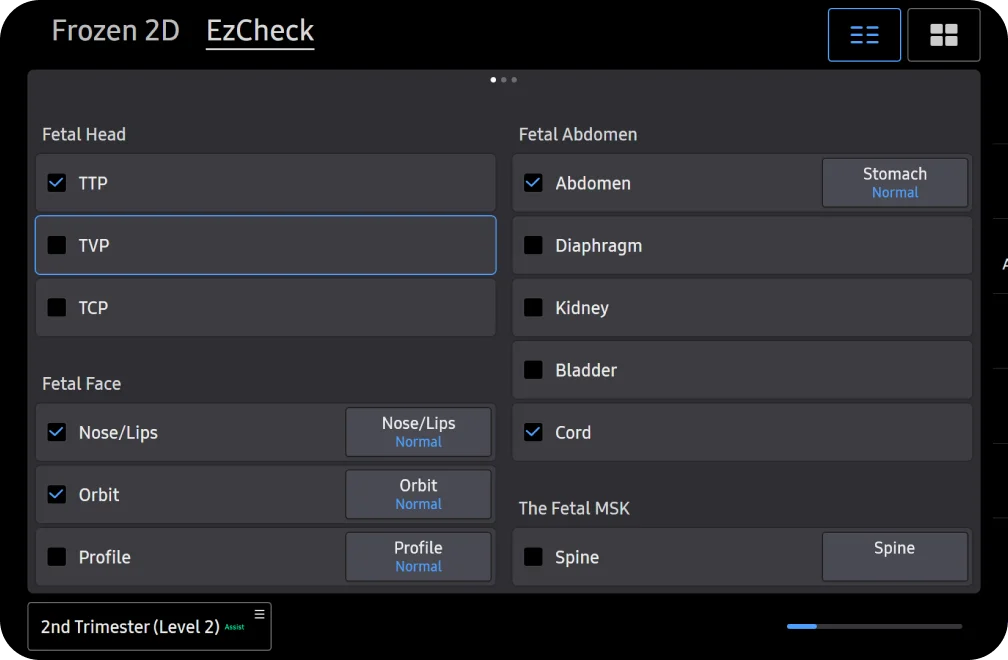Open the Orbit Normal status selector

tap(418, 494)
